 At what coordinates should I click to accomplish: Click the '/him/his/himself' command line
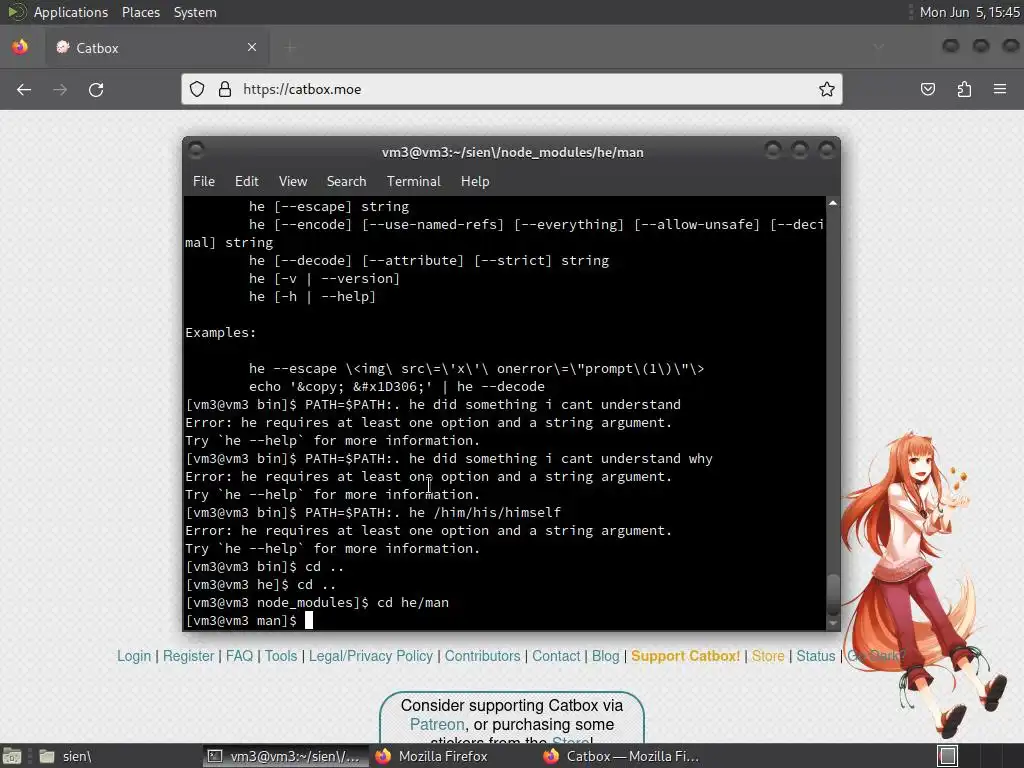tap(373, 513)
